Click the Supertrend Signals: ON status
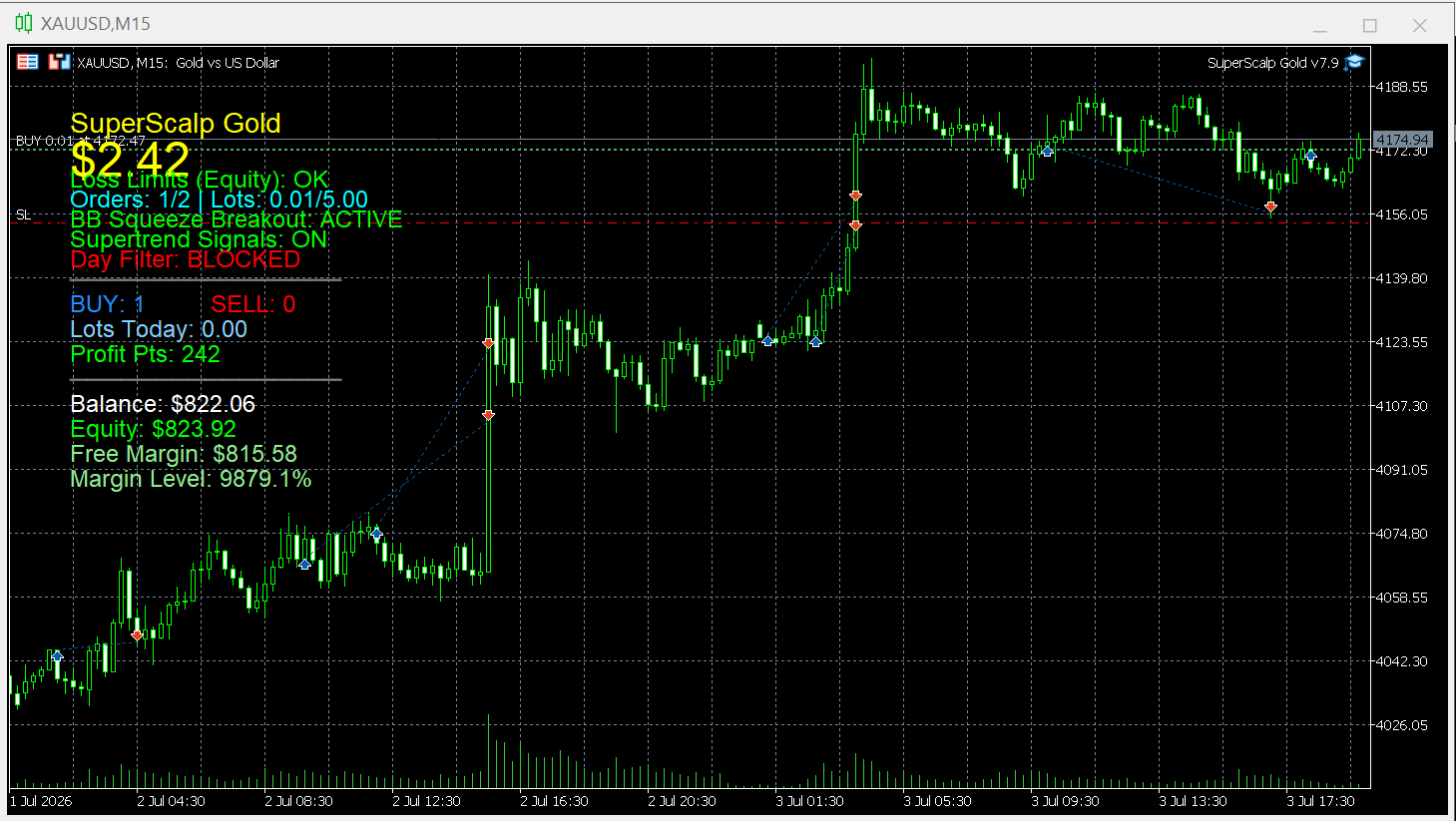The height and width of the screenshot is (821, 1456). coord(199,239)
